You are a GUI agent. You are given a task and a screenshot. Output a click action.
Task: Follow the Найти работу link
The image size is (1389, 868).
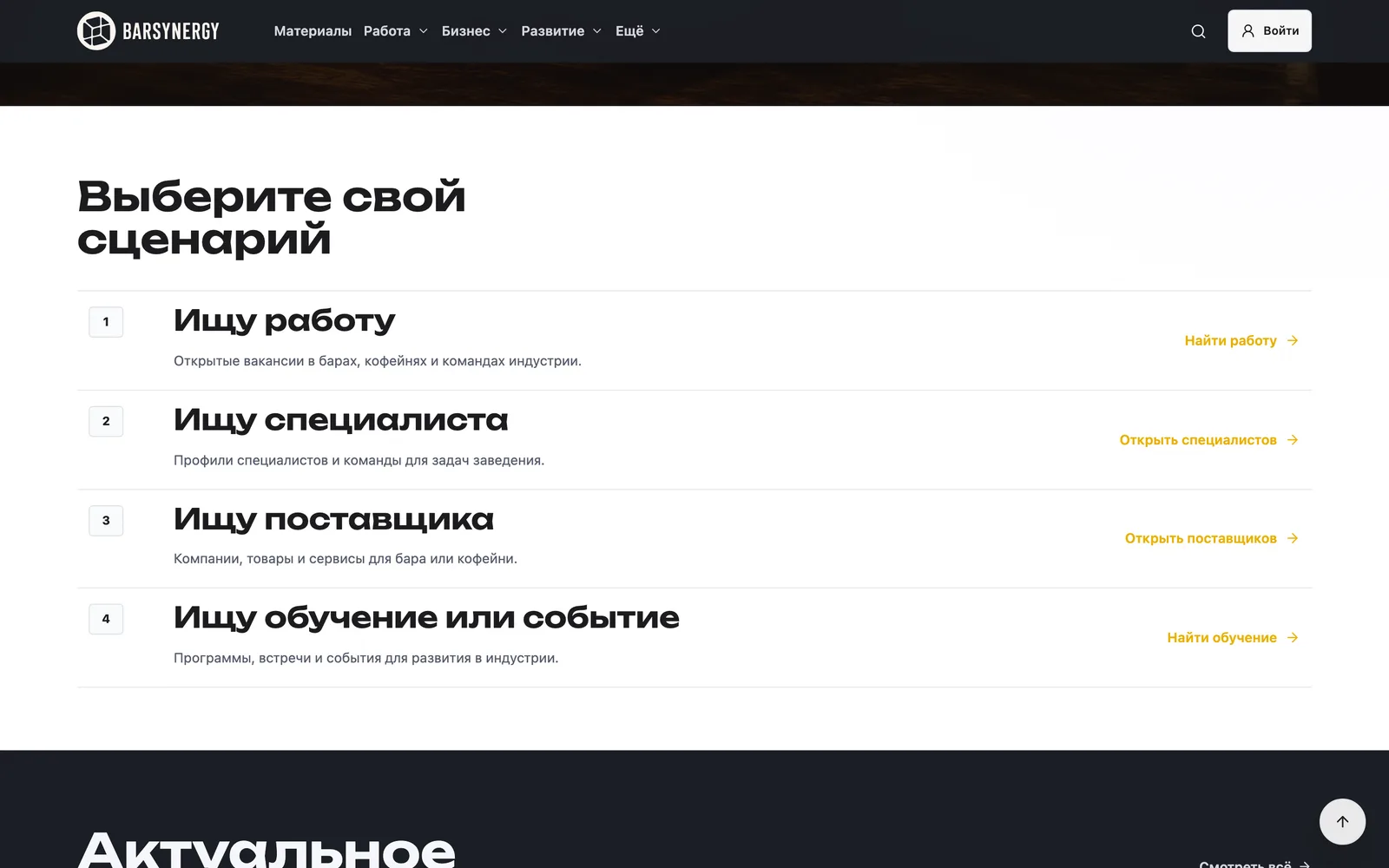1241,340
